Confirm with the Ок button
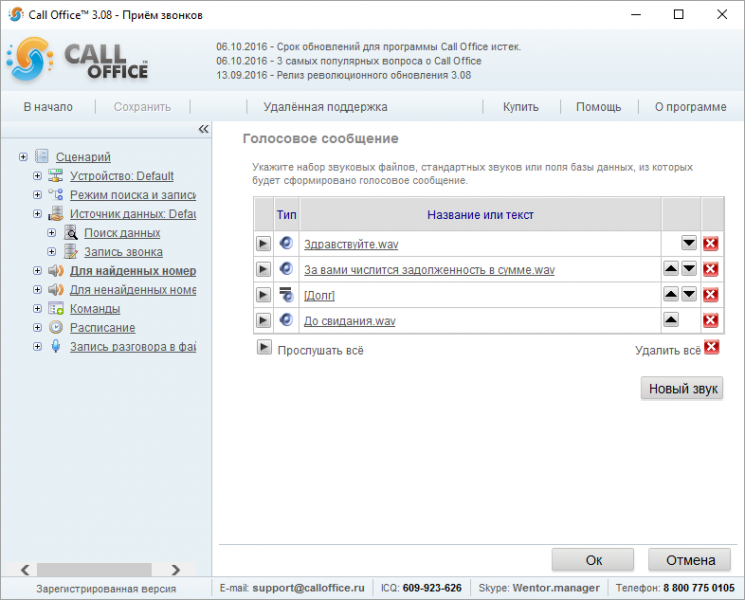745x600 pixels. 593,560
